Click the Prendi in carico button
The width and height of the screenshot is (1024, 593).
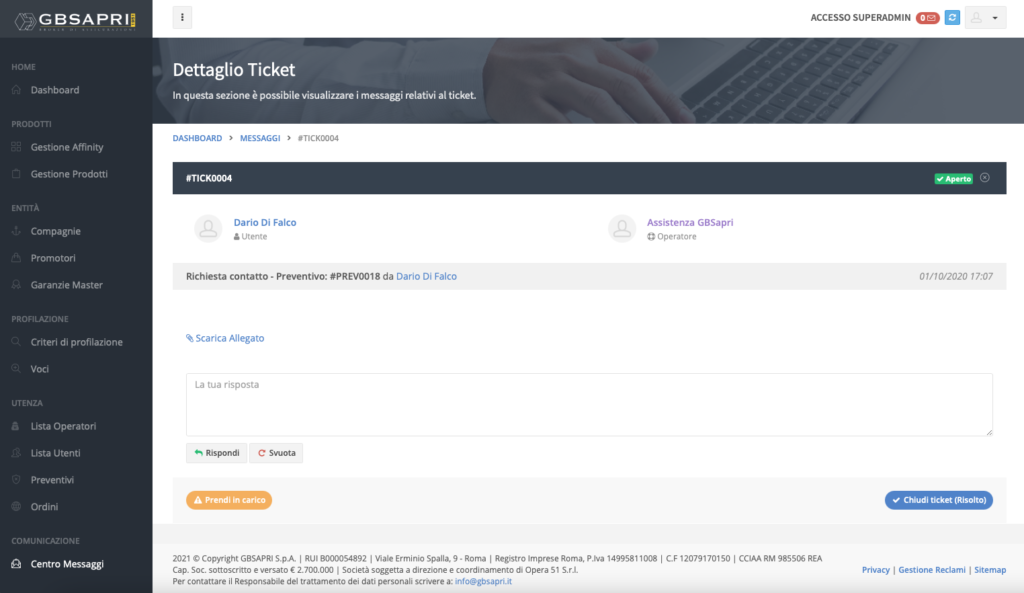pos(229,500)
